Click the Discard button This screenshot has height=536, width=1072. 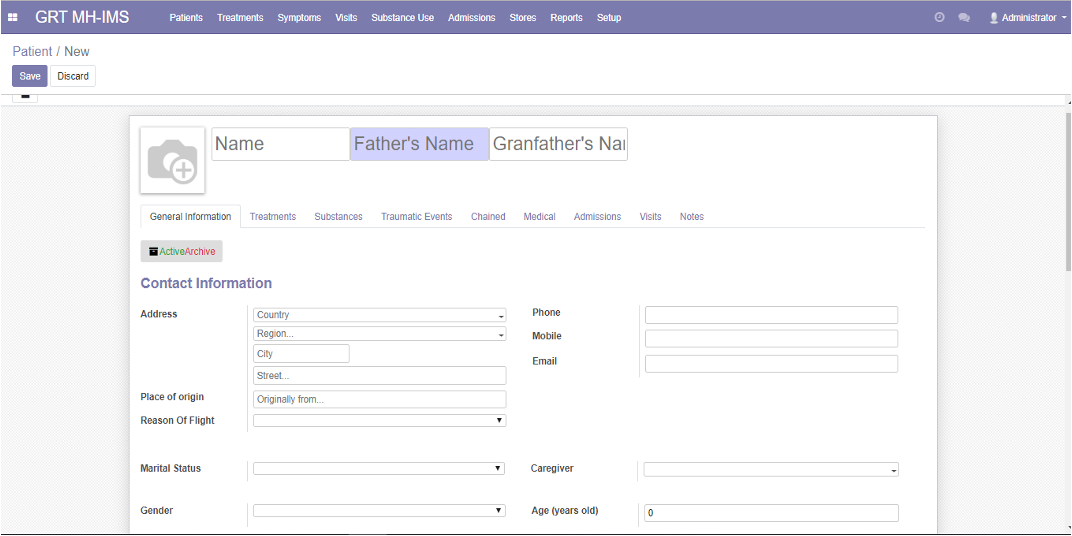click(x=73, y=76)
